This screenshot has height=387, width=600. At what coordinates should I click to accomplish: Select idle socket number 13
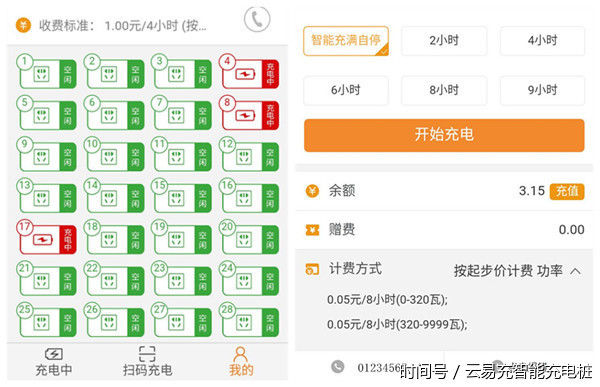coord(47,196)
